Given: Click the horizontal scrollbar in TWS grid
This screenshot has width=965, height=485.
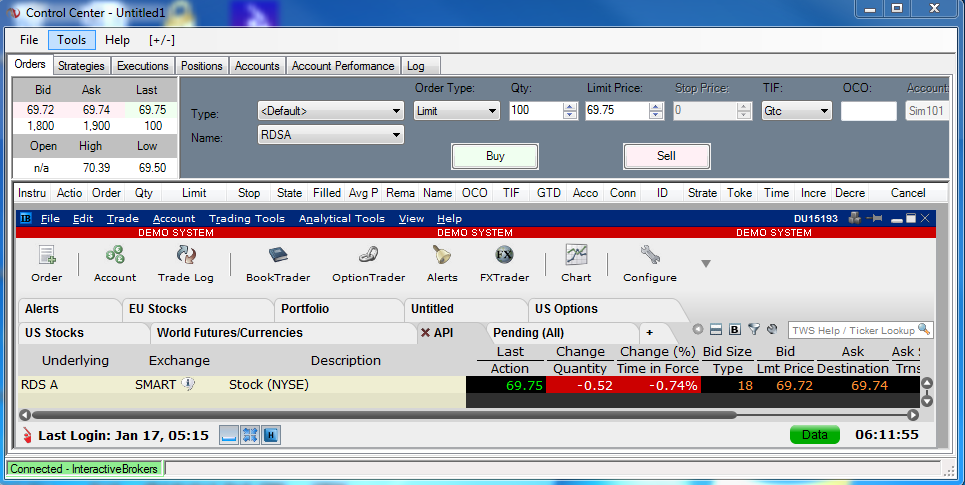Looking at the screenshot, I should tap(383, 415).
